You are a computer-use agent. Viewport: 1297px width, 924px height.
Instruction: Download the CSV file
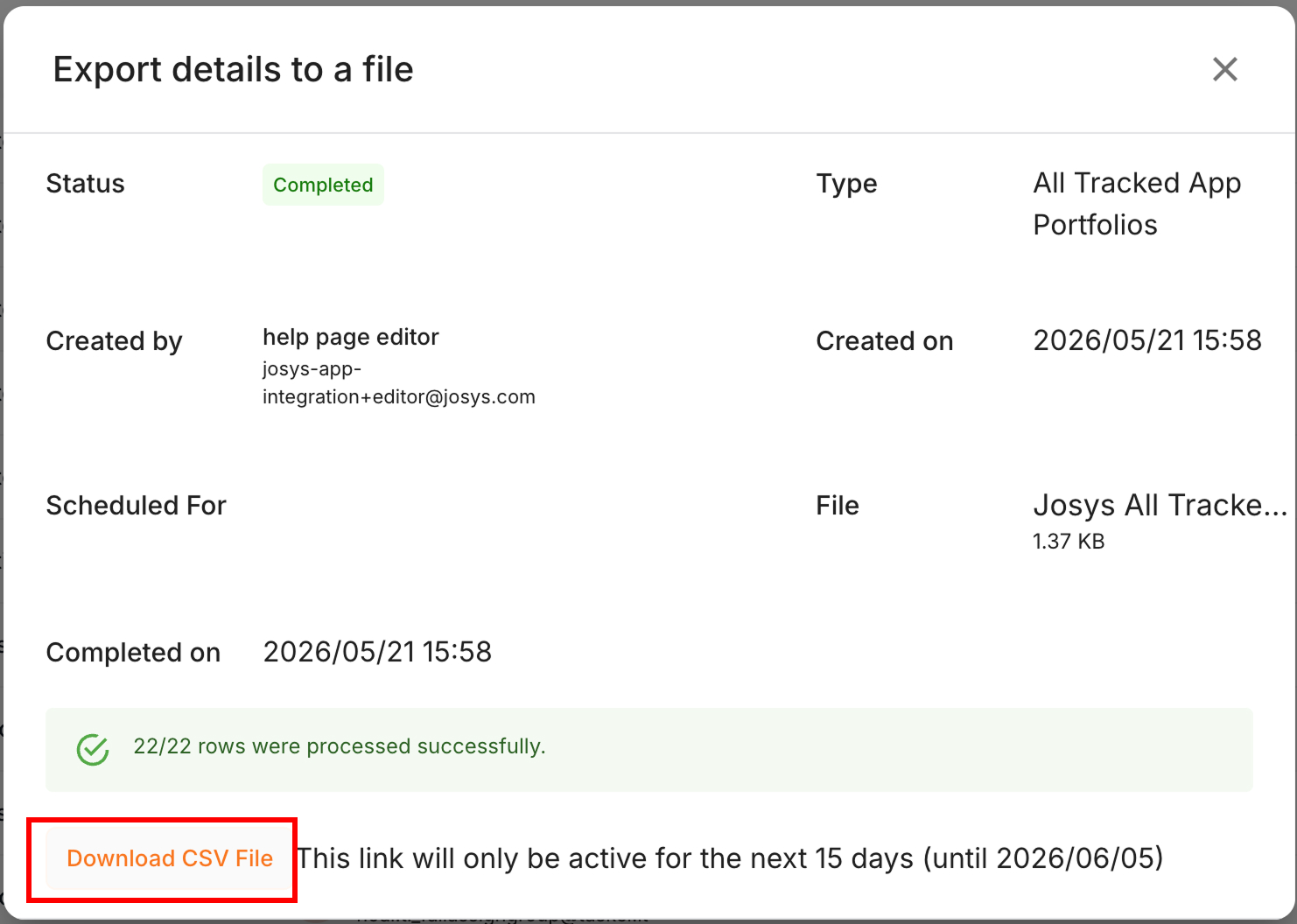point(170,858)
